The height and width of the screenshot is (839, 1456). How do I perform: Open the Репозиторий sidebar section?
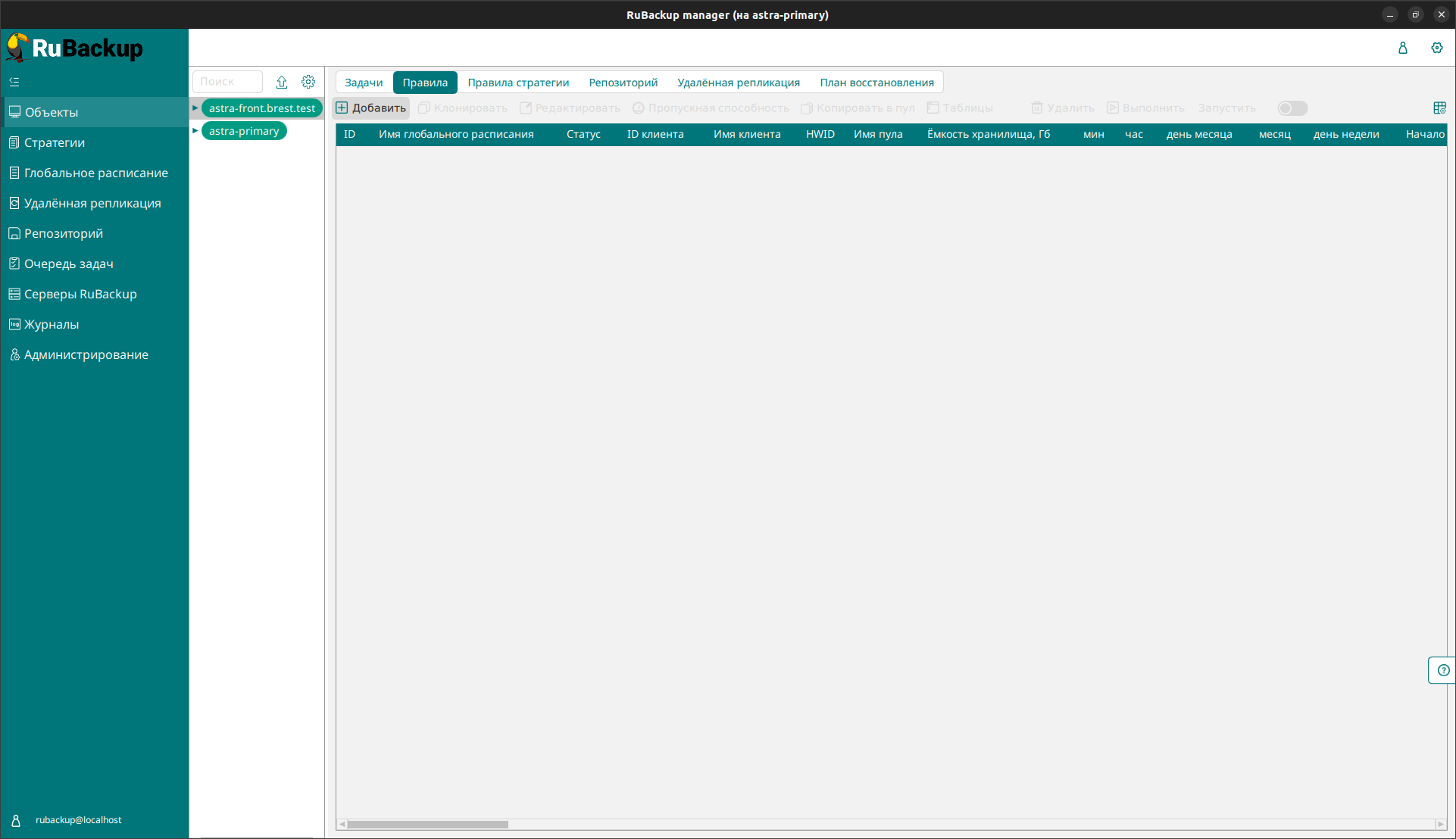click(64, 233)
